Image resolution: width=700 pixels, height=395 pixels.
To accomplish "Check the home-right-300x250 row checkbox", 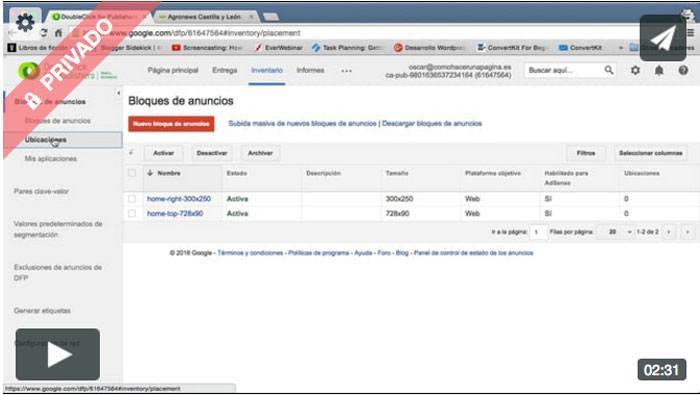I will [x=132, y=199].
